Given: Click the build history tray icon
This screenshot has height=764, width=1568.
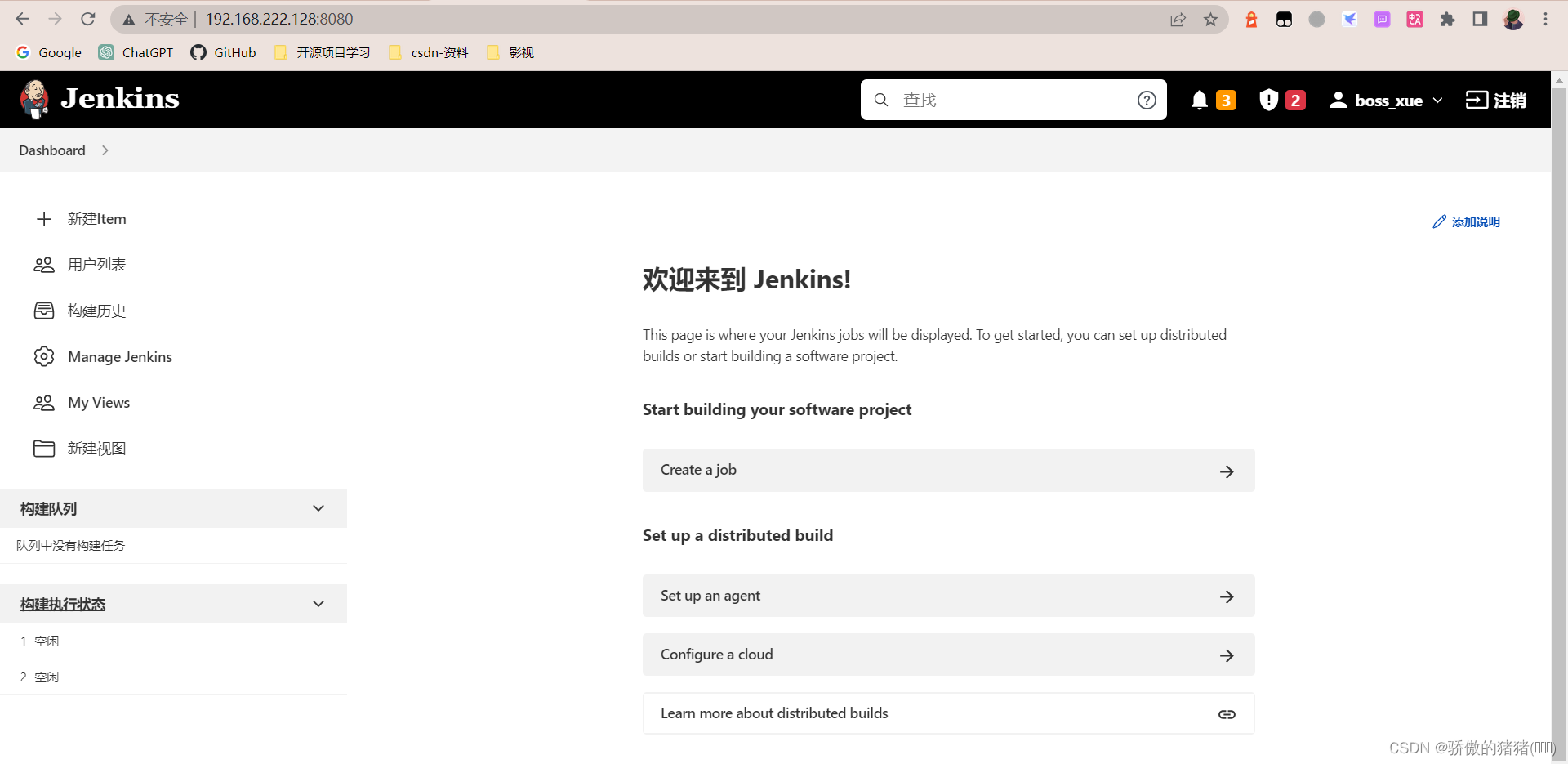Looking at the screenshot, I should click(44, 311).
